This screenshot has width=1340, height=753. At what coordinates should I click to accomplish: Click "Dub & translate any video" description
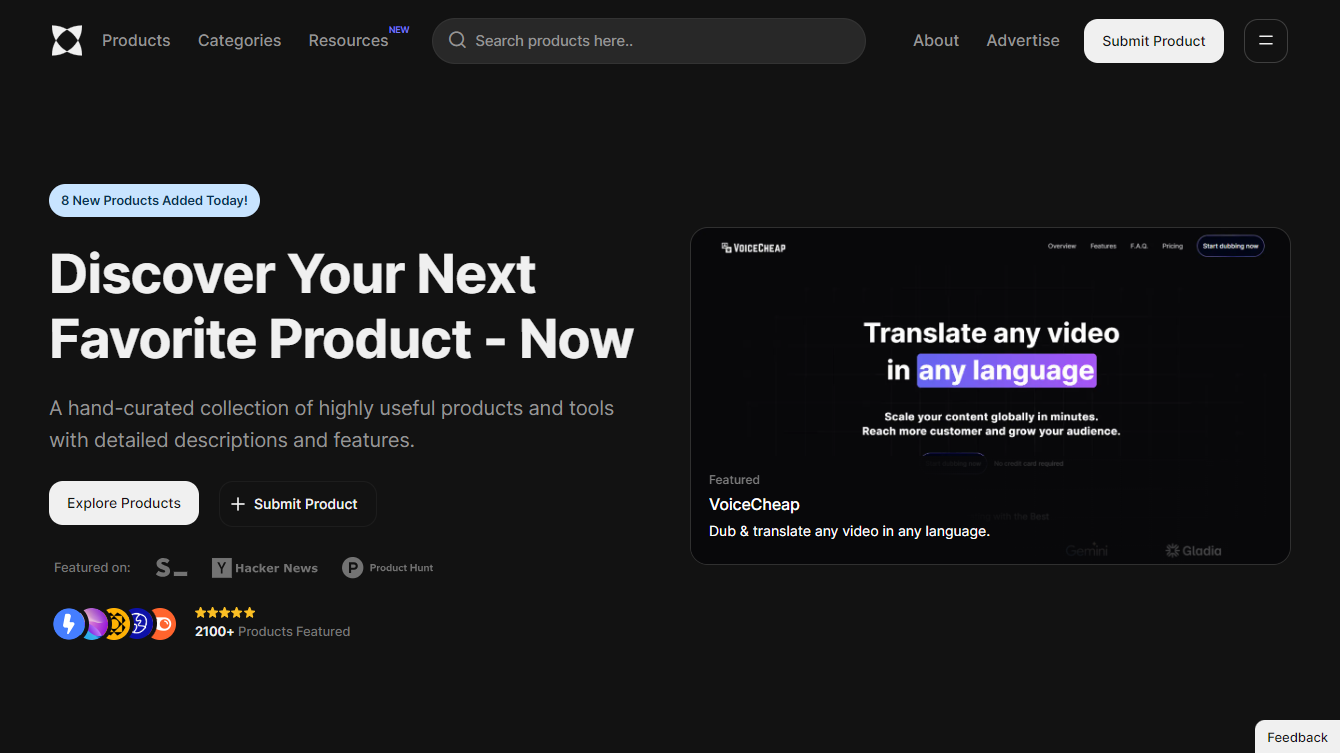coord(849,531)
